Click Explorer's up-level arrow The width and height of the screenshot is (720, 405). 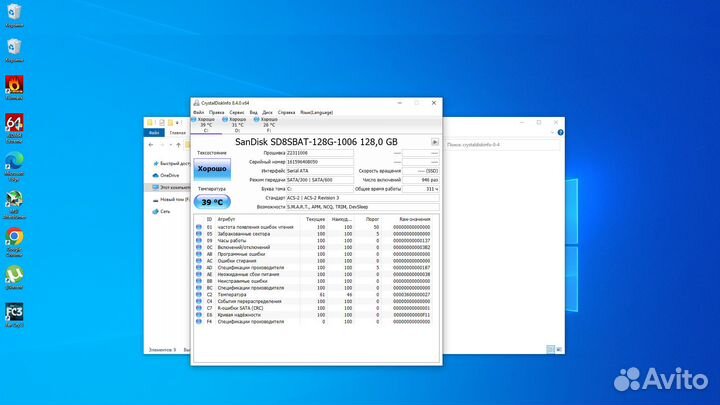coord(178,145)
